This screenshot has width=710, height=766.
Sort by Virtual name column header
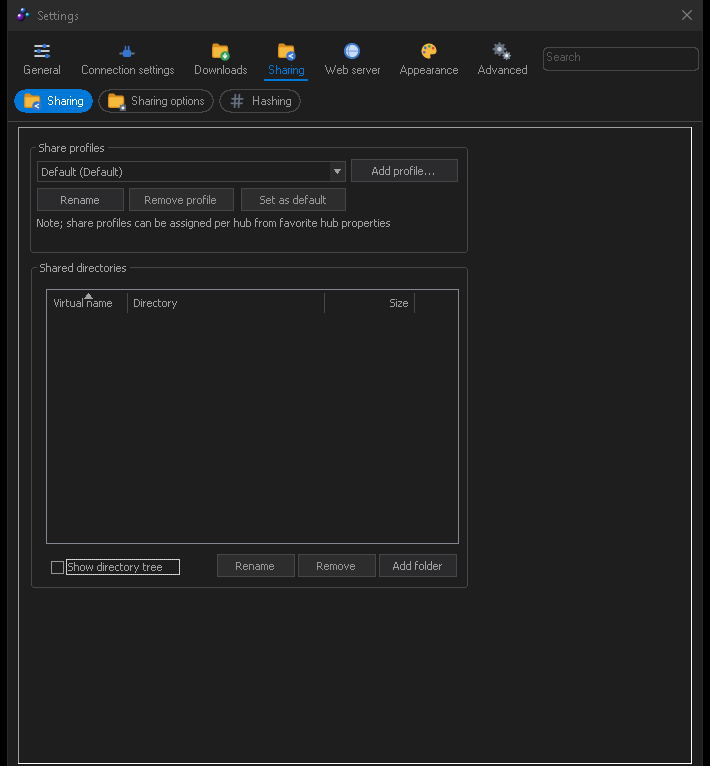tap(87, 303)
